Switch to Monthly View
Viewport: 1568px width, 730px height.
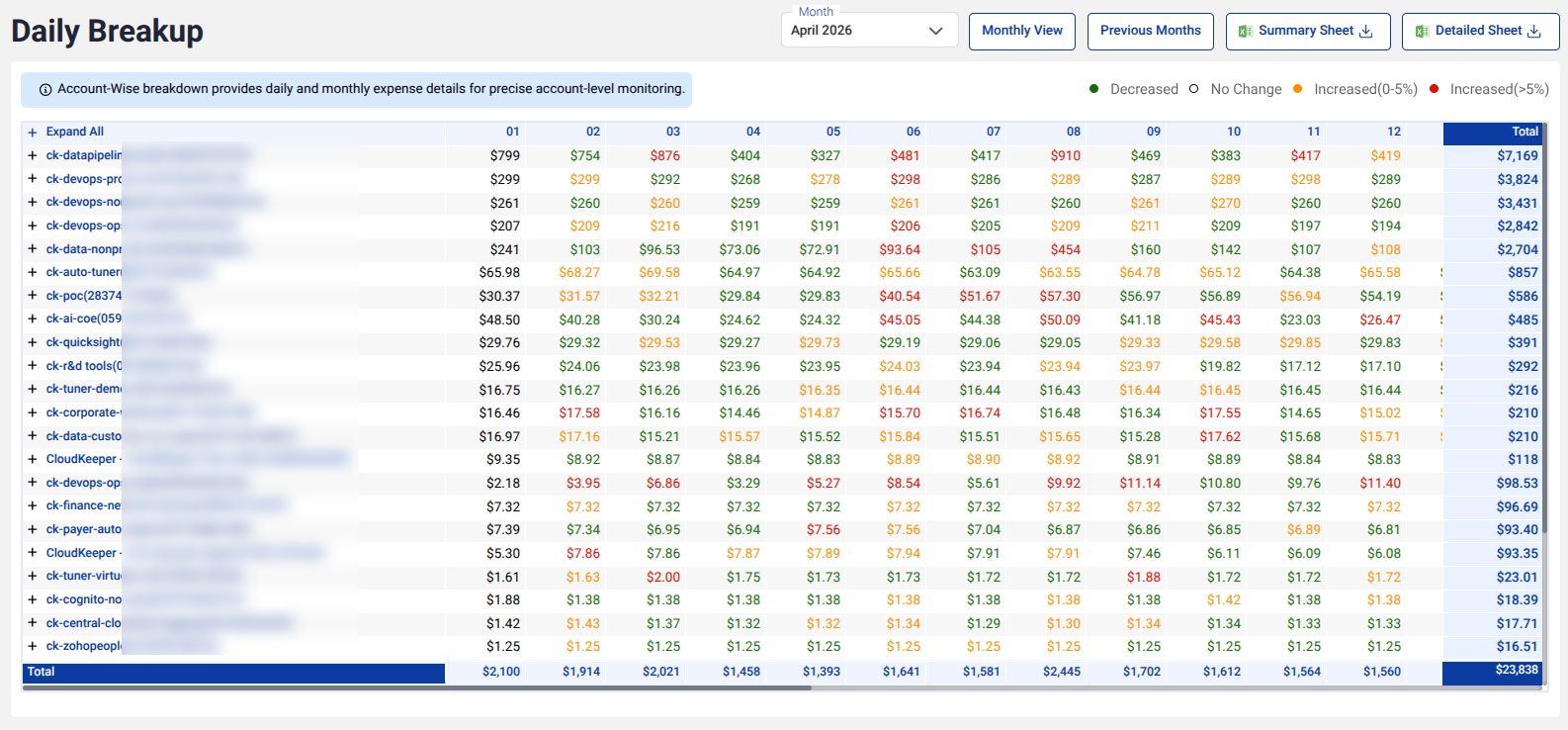pos(1022,31)
